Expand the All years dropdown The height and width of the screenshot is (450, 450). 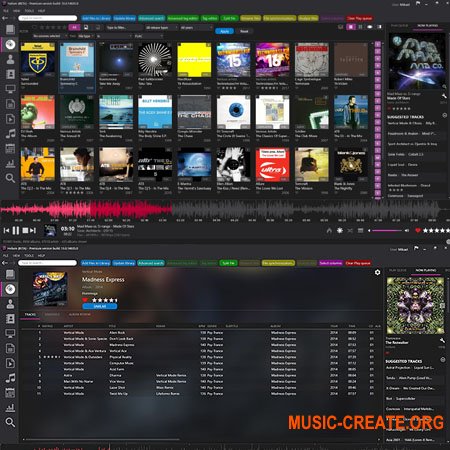pyautogui.click(x=195, y=28)
